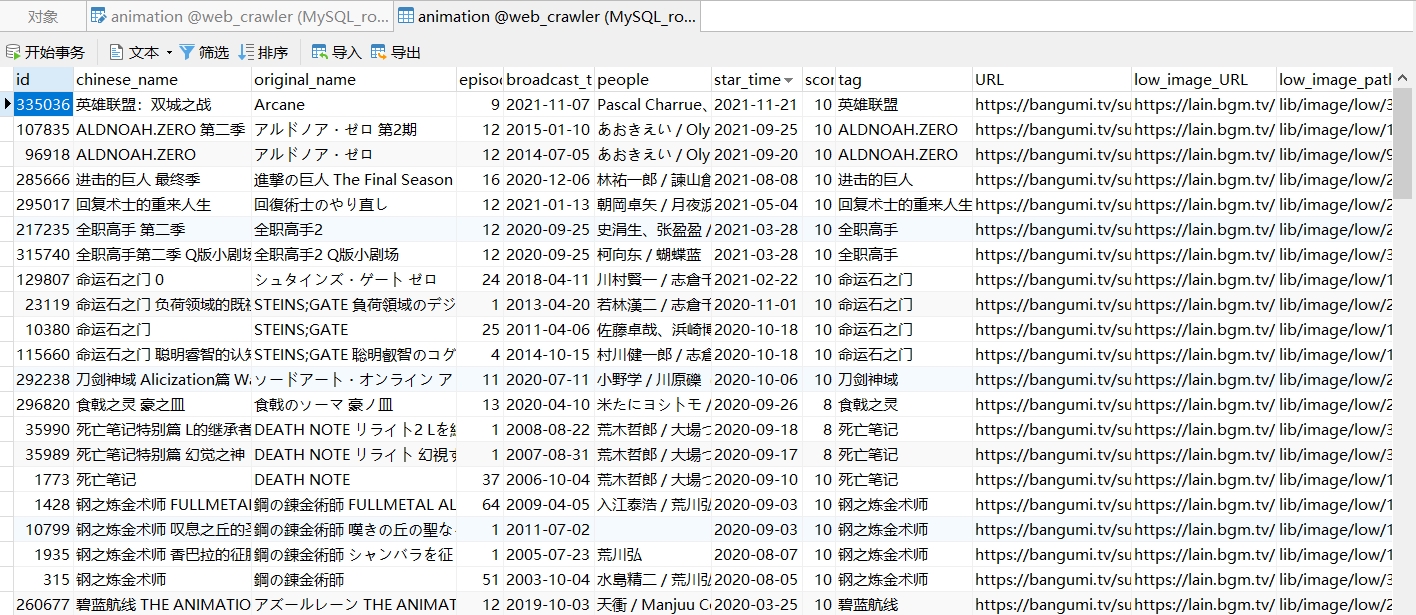The image size is (1416, 615).
Task: Click the Export (导出) icon
Action: click(379, 52)
